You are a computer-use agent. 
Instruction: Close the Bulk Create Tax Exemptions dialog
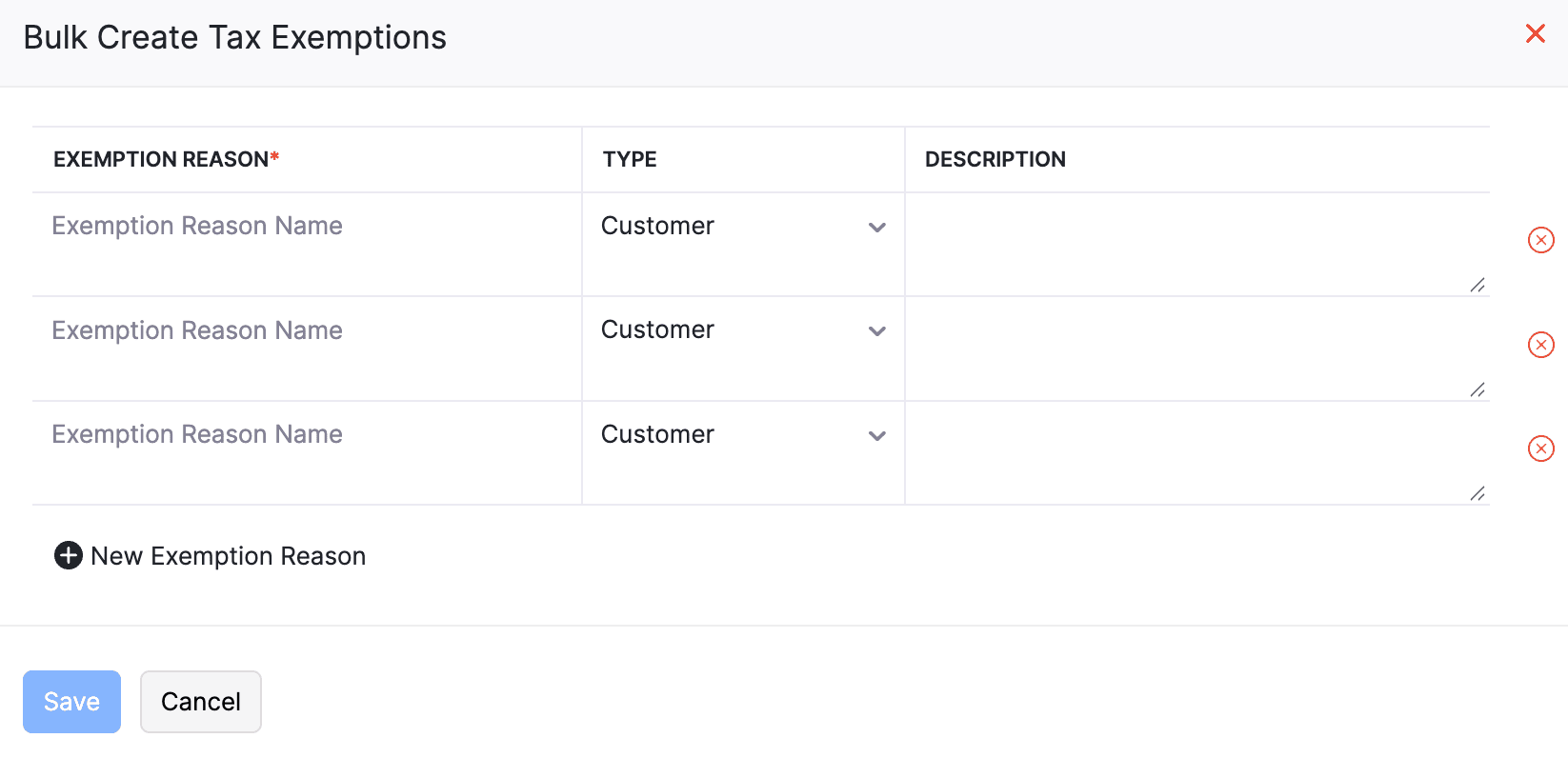(1535, 34)
